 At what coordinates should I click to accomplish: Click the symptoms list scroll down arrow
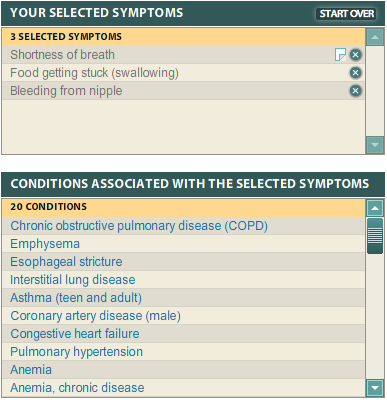(x=375, y=145)
